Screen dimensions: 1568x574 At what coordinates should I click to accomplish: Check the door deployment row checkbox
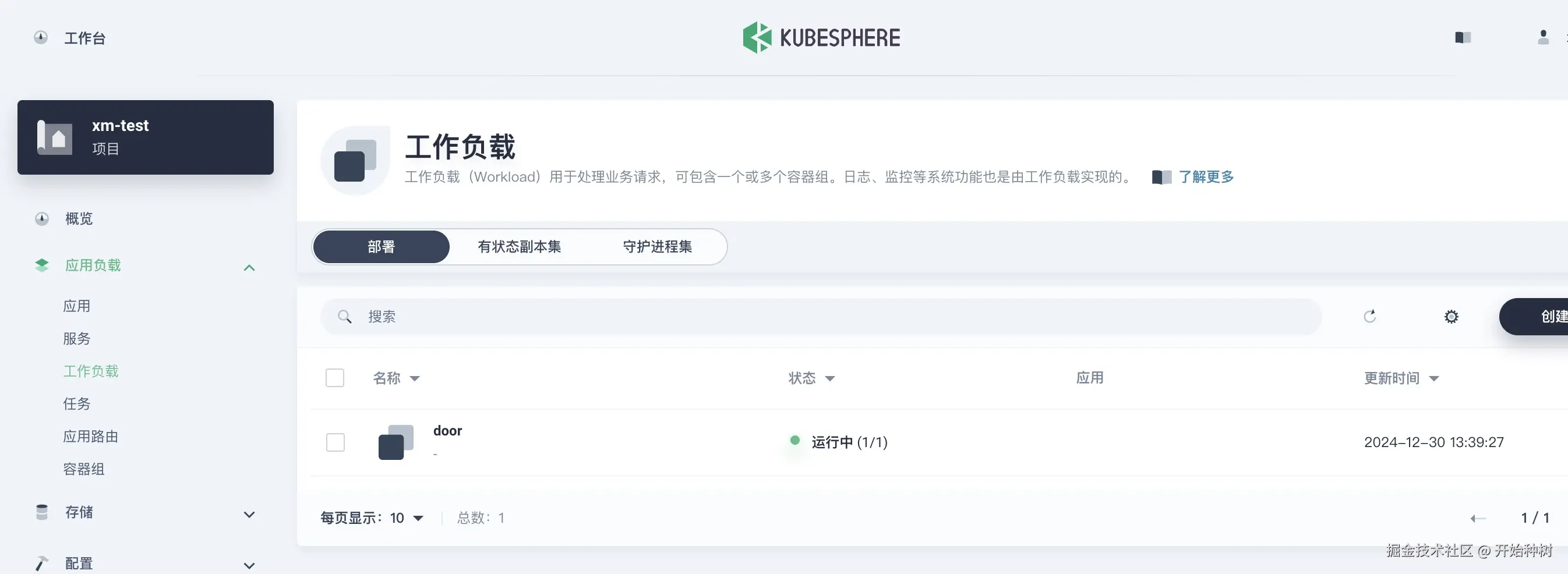[336, 442]
